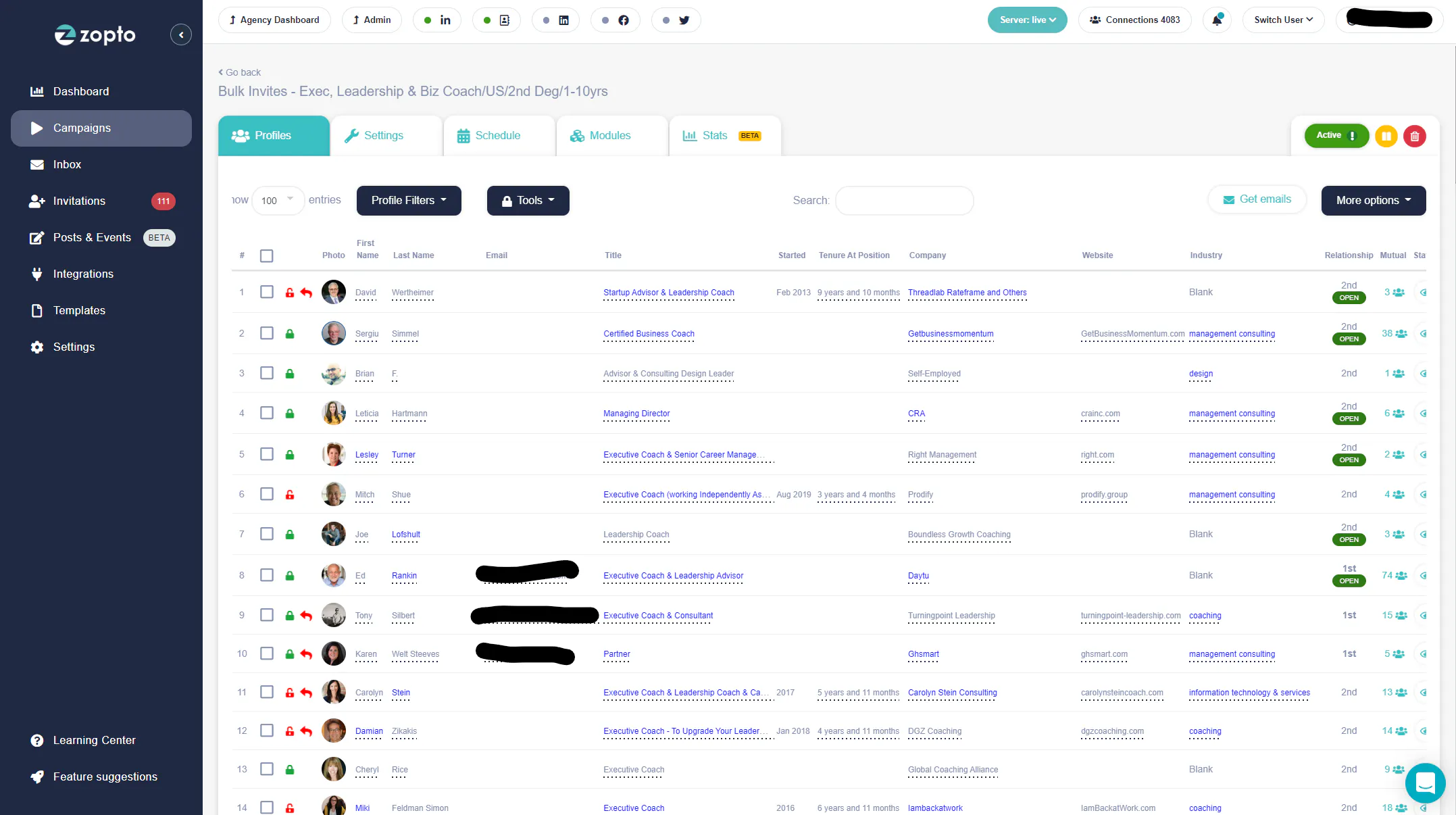Screen dimensions: 1456x815
Task: Click the Go back link
Action: click(239, 72)
